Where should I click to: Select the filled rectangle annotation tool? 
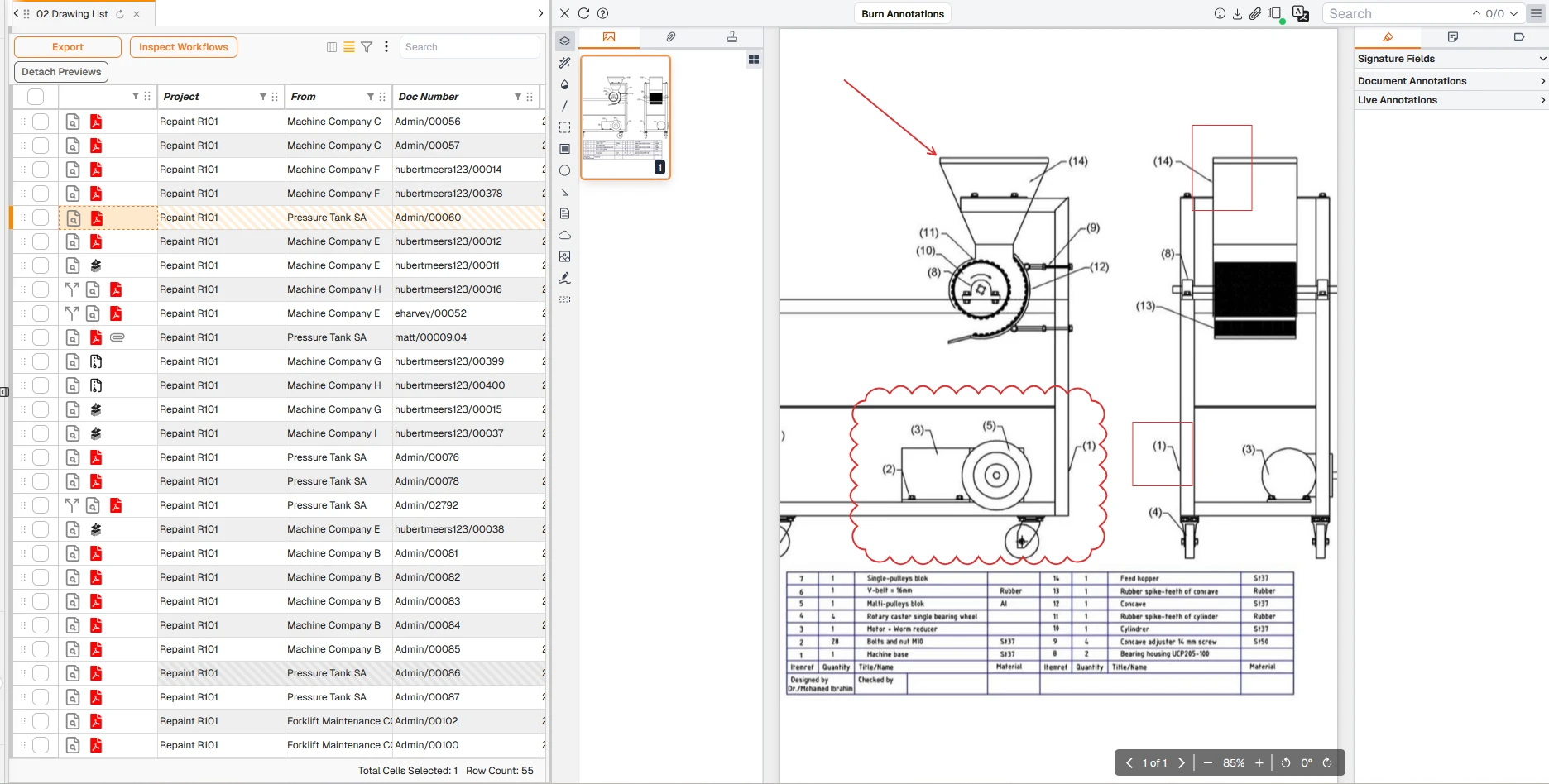564,149
